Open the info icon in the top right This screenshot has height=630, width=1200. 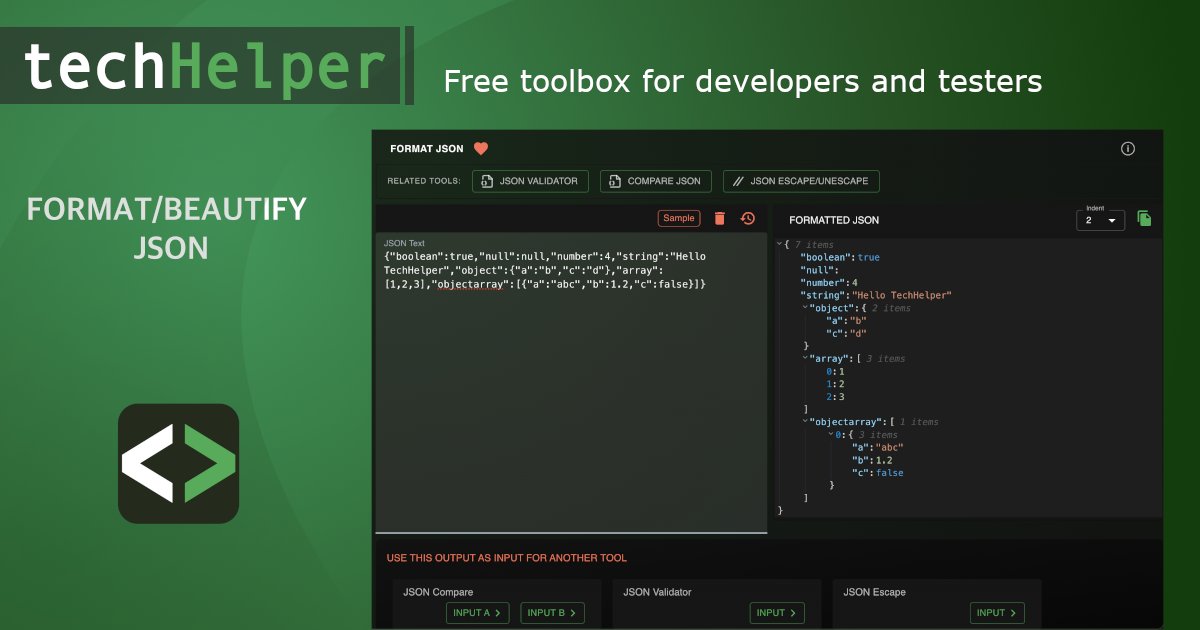1128,148
